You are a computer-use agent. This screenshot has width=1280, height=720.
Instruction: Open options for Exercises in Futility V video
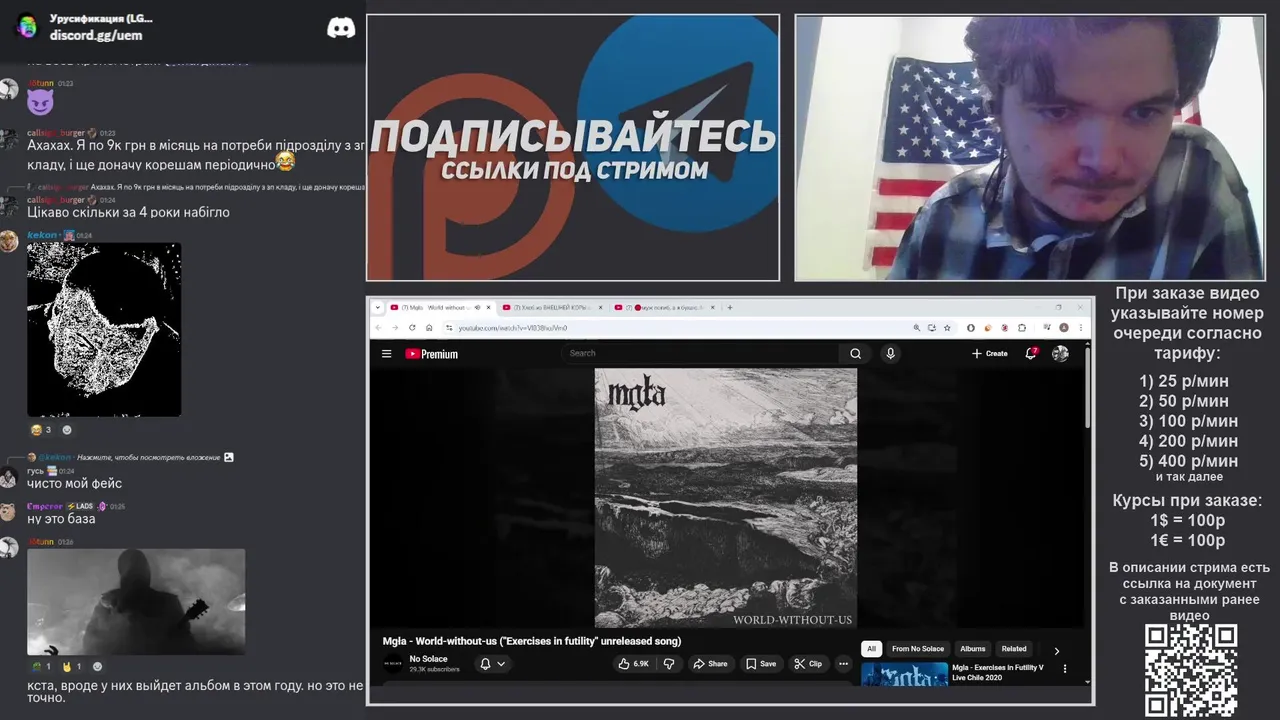[x=1064, y=669]
